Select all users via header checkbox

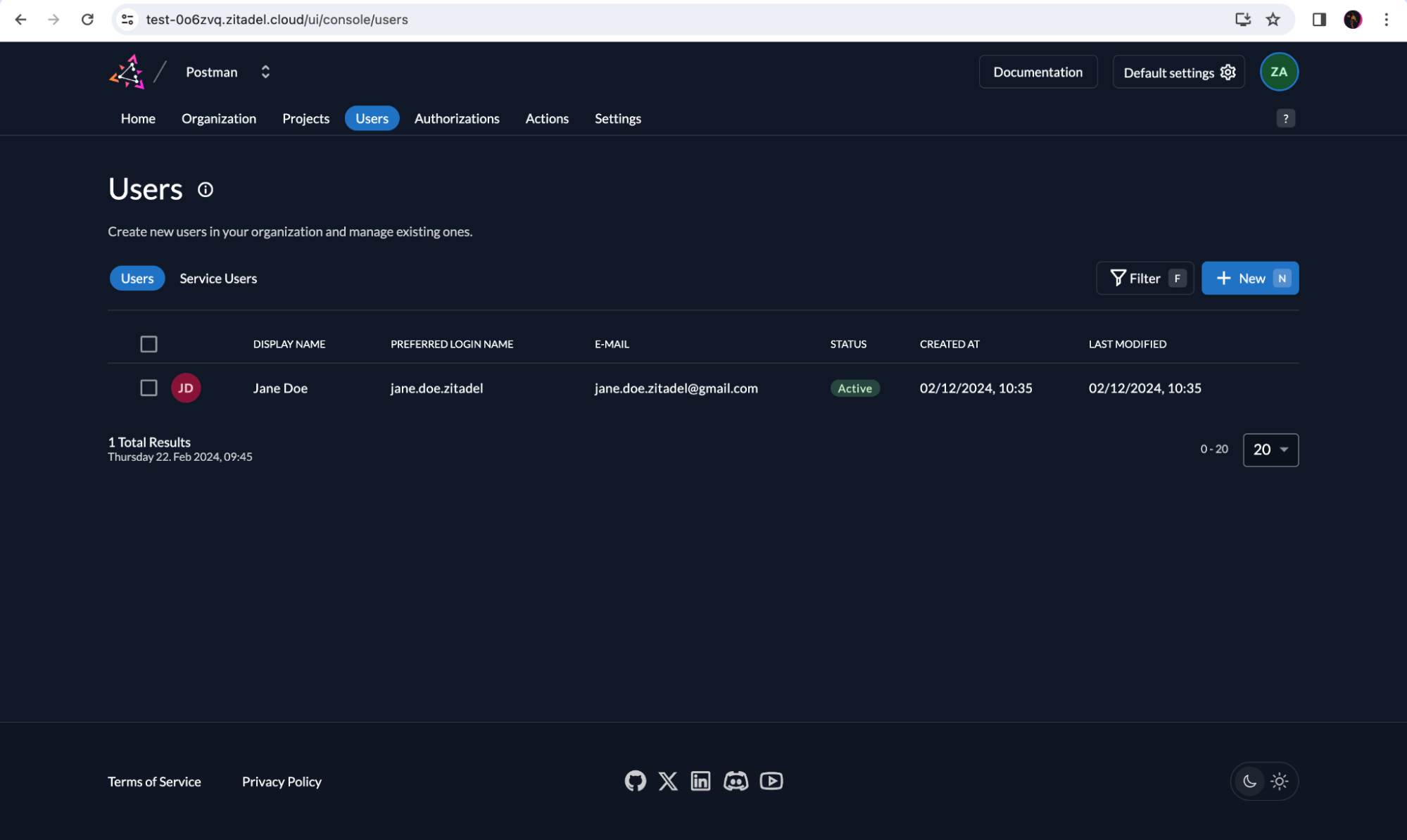click(x=149, y=344)
